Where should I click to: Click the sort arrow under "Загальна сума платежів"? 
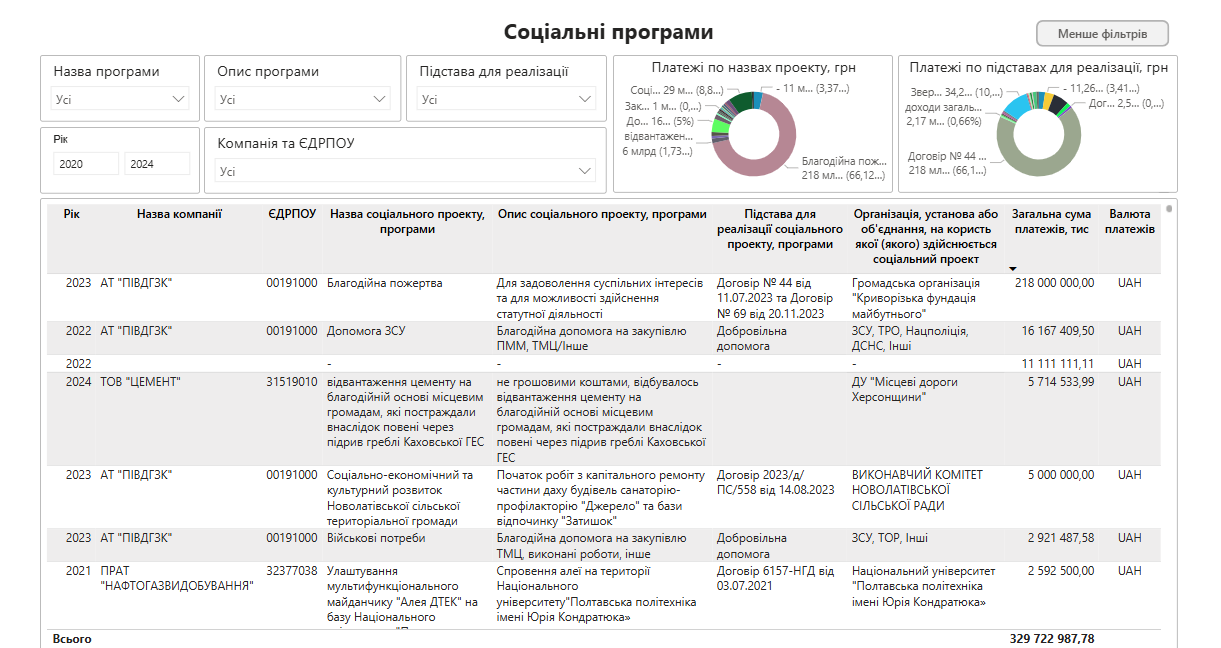click(x=1013, y=269)
